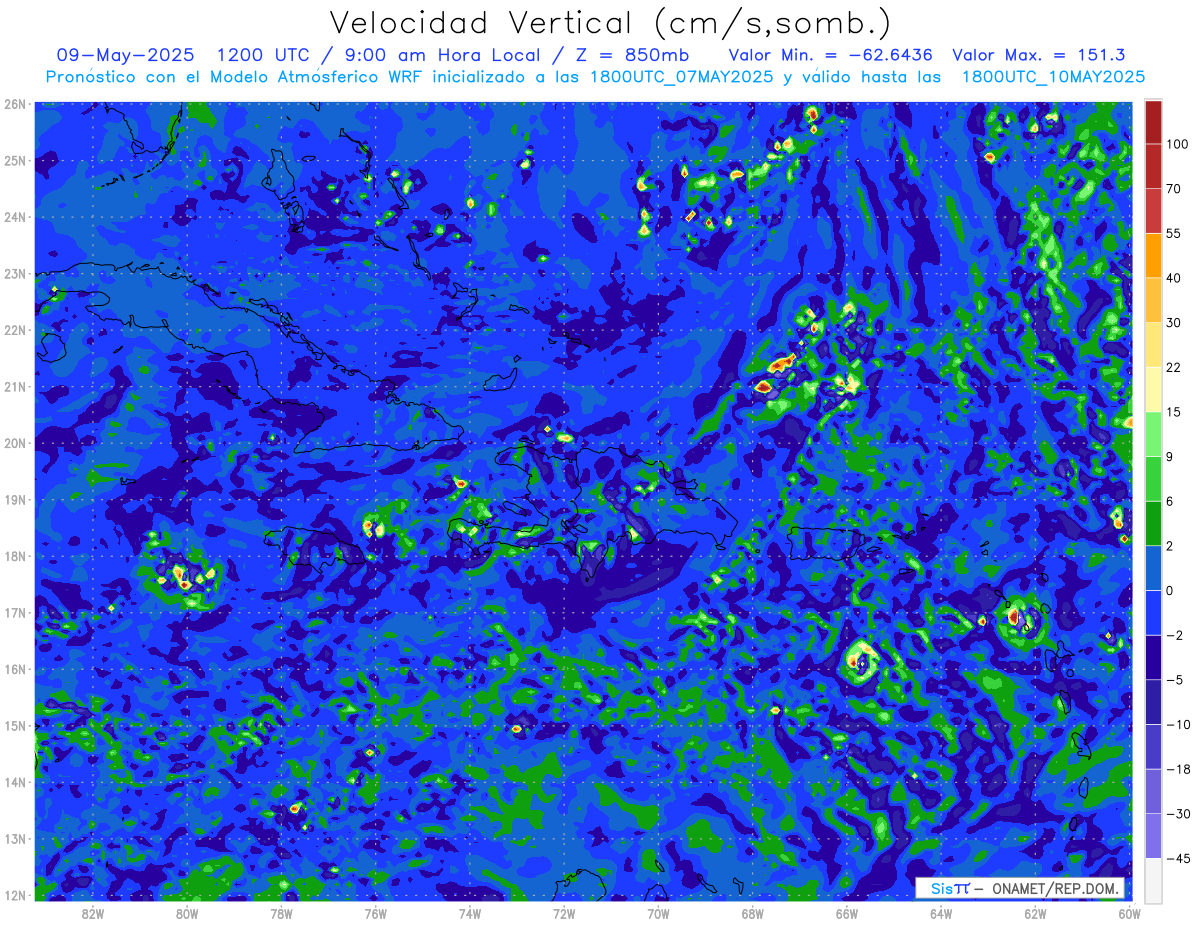
Task: Click the latitude label '26N'
Action: [x=15, y=104]
